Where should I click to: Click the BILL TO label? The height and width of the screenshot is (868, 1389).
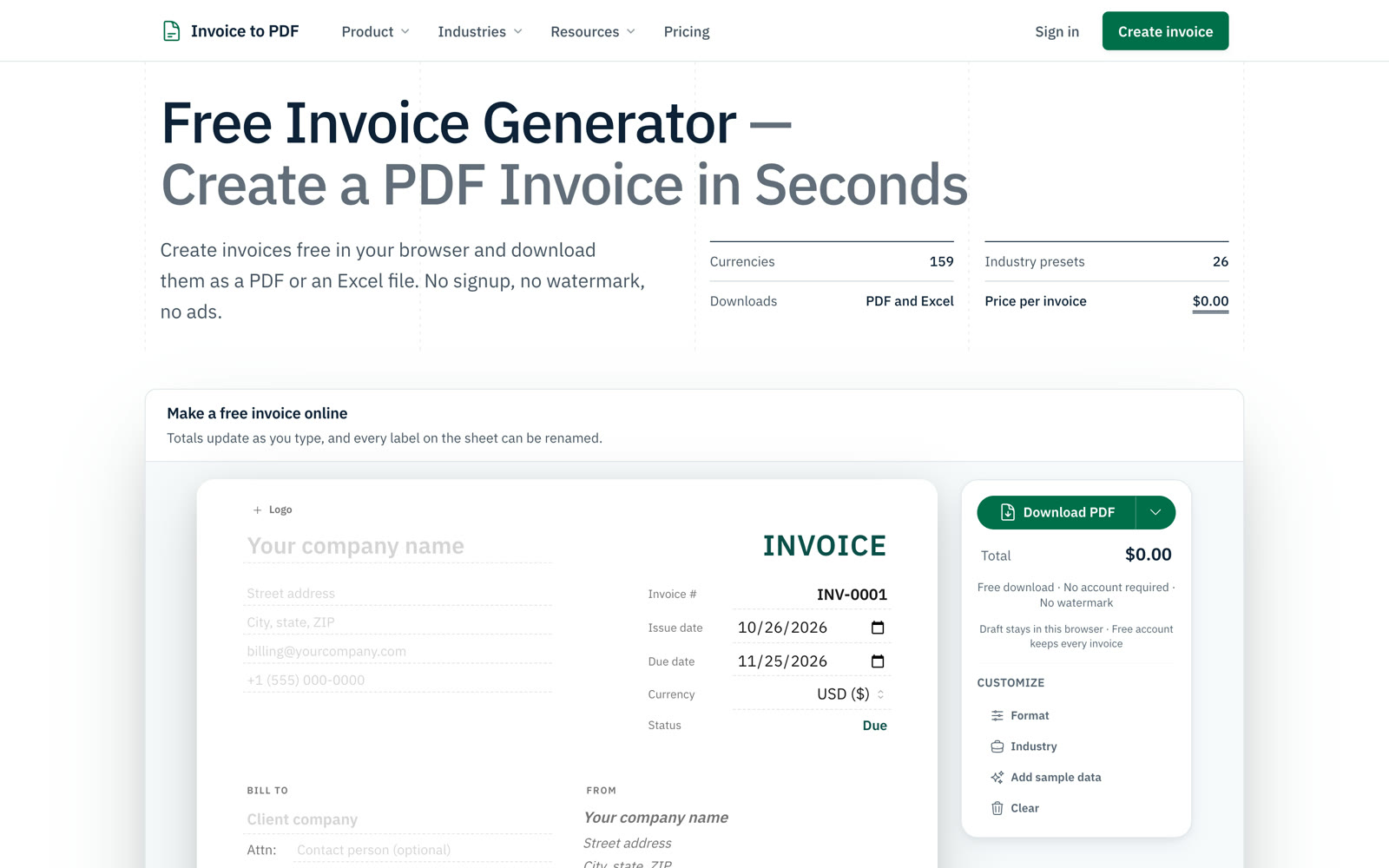click(267, 791)
